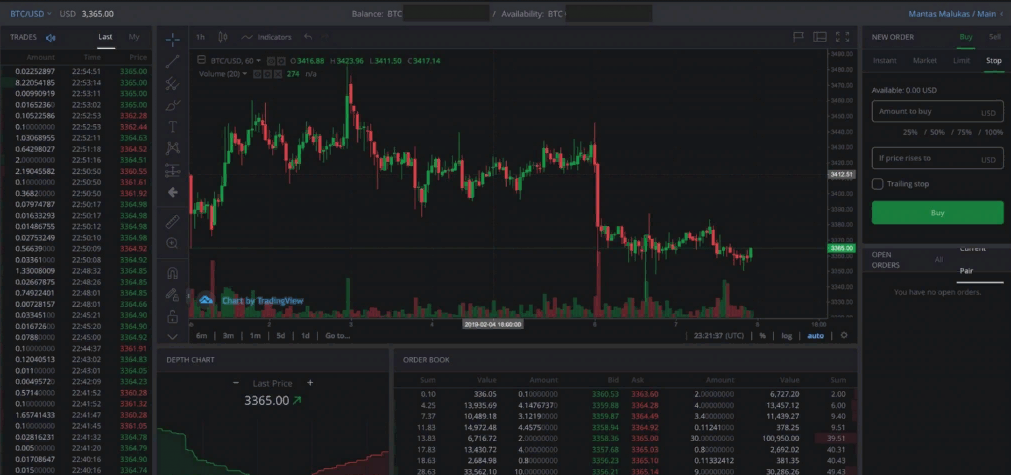This screenshot has height=475, width=1011.
Task: Open the BTC/USD pair selector
Action: pos(31,14)
